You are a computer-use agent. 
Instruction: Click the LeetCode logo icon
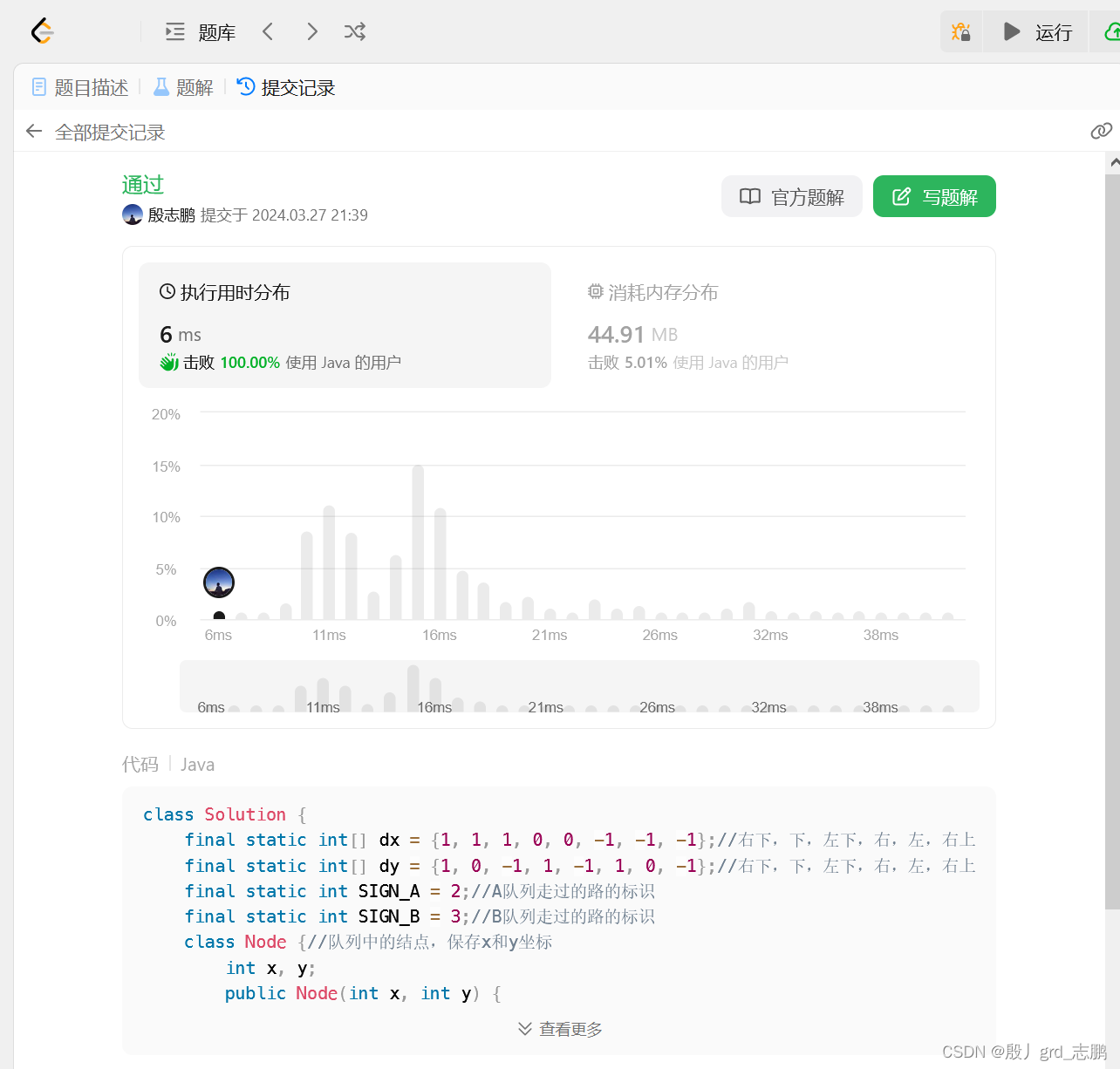coord(42,31)
